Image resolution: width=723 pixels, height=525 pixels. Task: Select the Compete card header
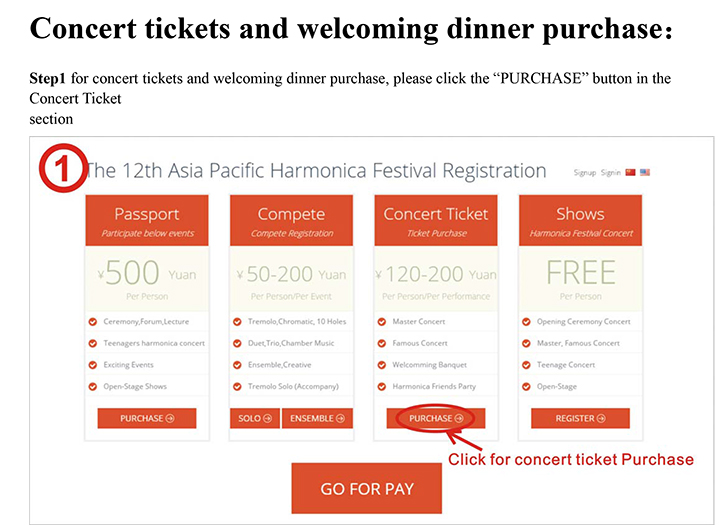pos(291,220)
